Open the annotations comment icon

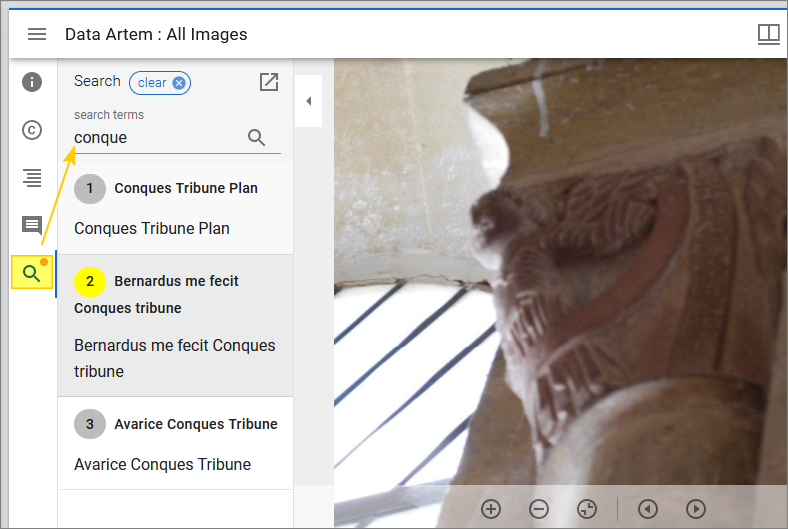pyautogui.click(x=32, y=225)
